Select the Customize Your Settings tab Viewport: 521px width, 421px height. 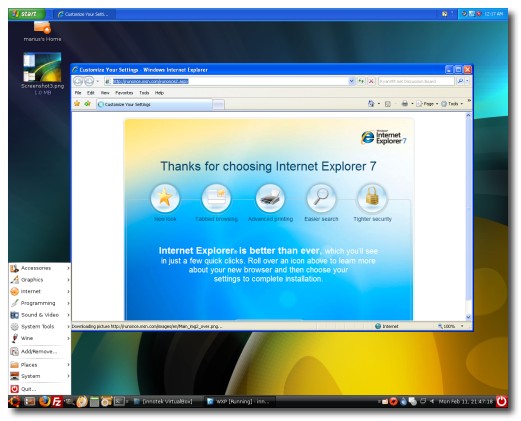point(154,104)
